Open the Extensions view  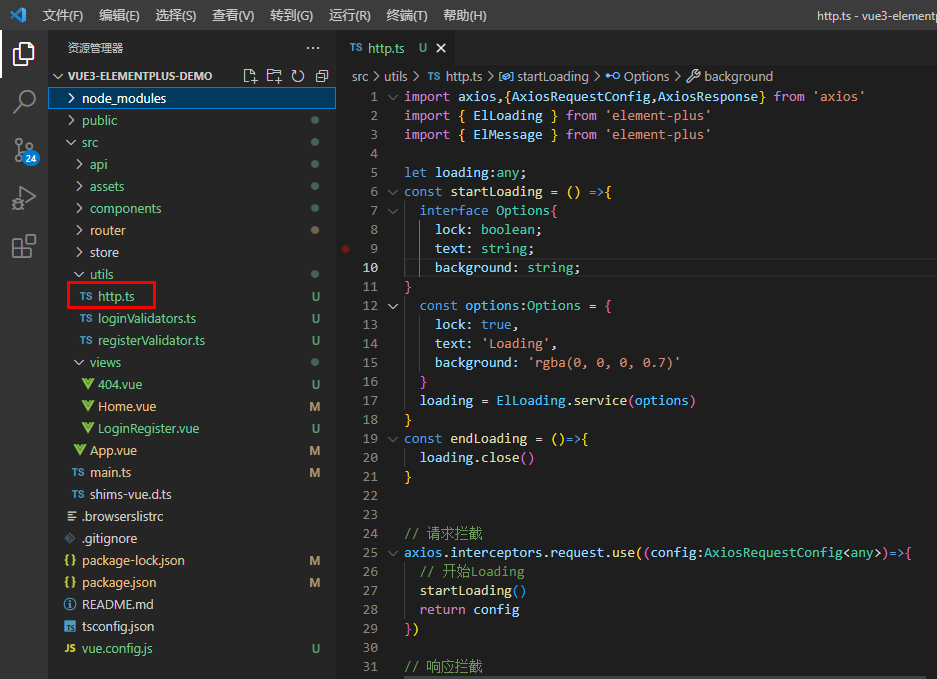(x=24, y=246)
